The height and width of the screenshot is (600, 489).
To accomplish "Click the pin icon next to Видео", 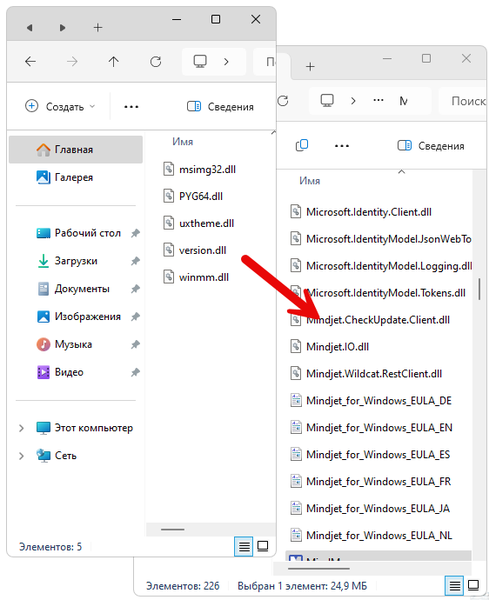I will 135,372.
